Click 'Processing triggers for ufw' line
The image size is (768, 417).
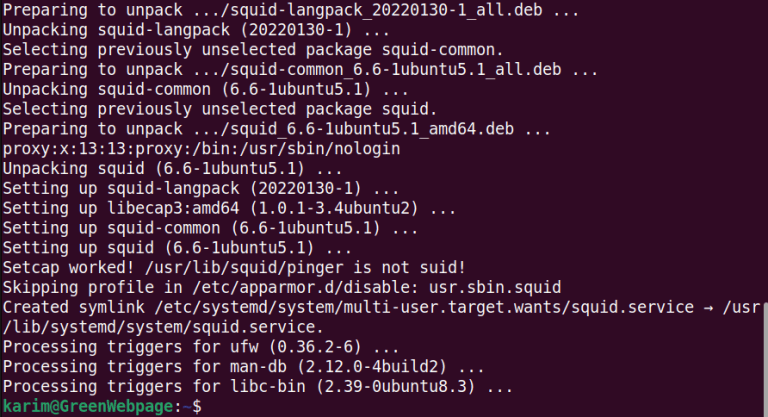point(201,347)
